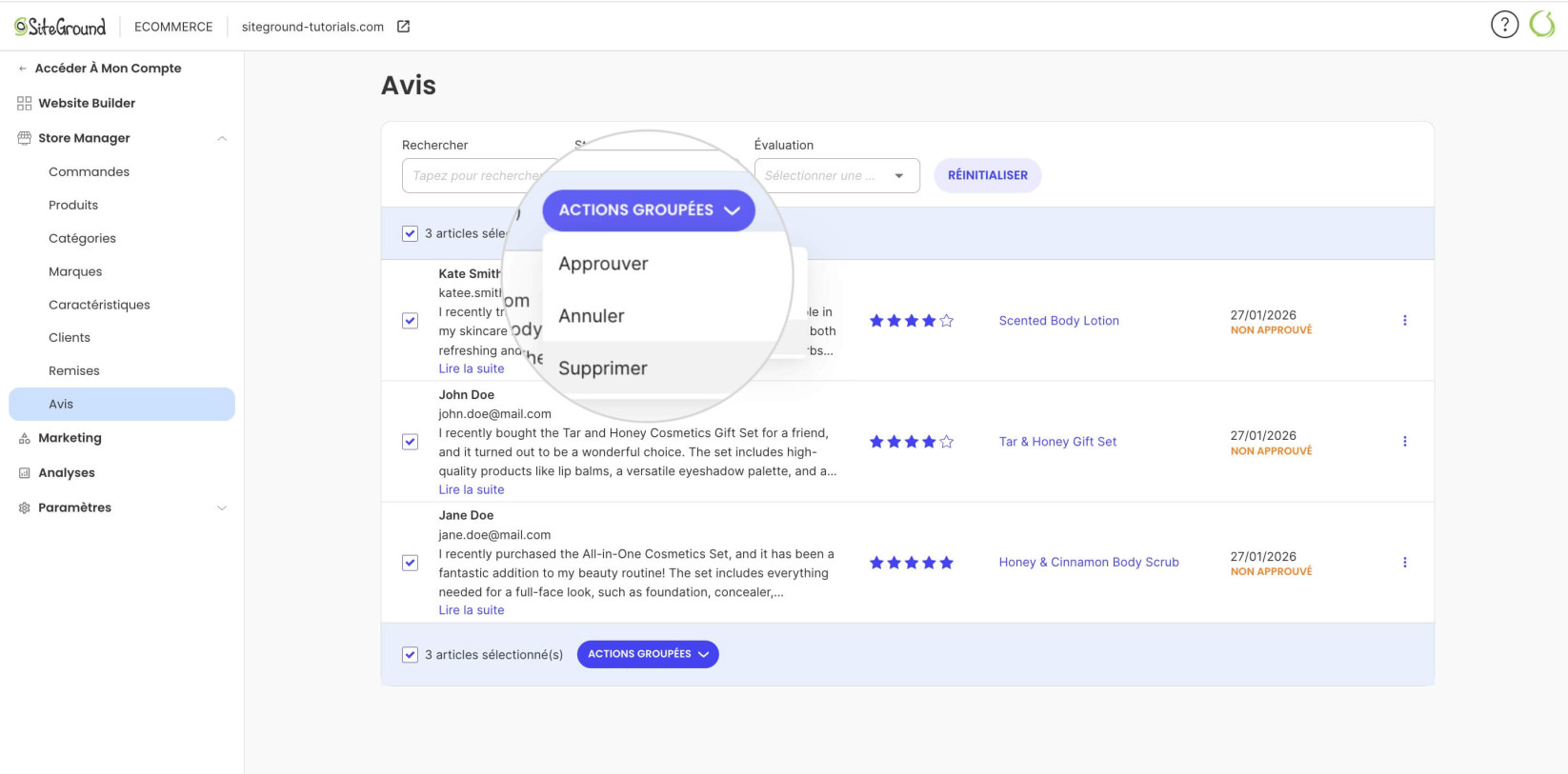Toggle the bottom select-all checkbox
The image size is (1568, 774).
[x=410, y=655]
